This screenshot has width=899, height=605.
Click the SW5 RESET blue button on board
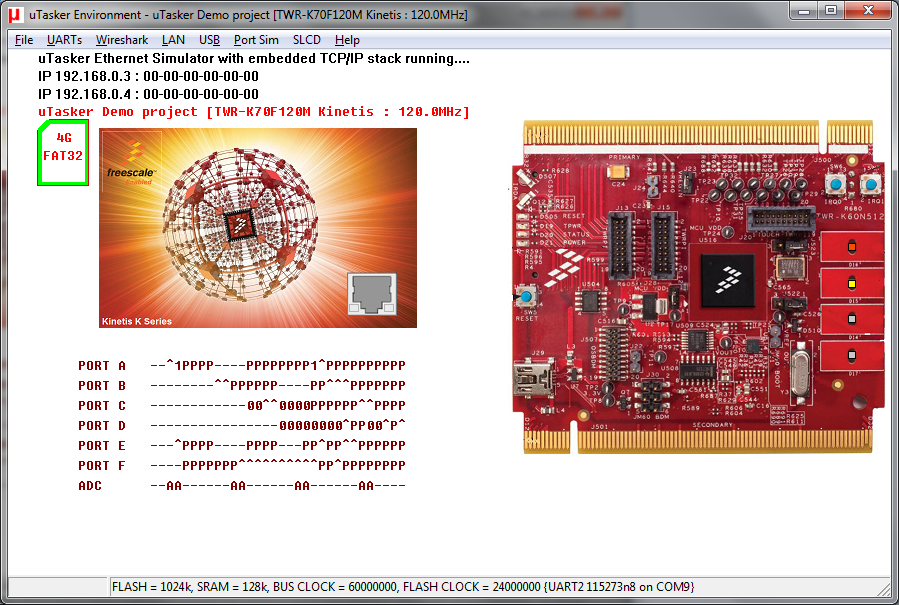coord(526,297)
